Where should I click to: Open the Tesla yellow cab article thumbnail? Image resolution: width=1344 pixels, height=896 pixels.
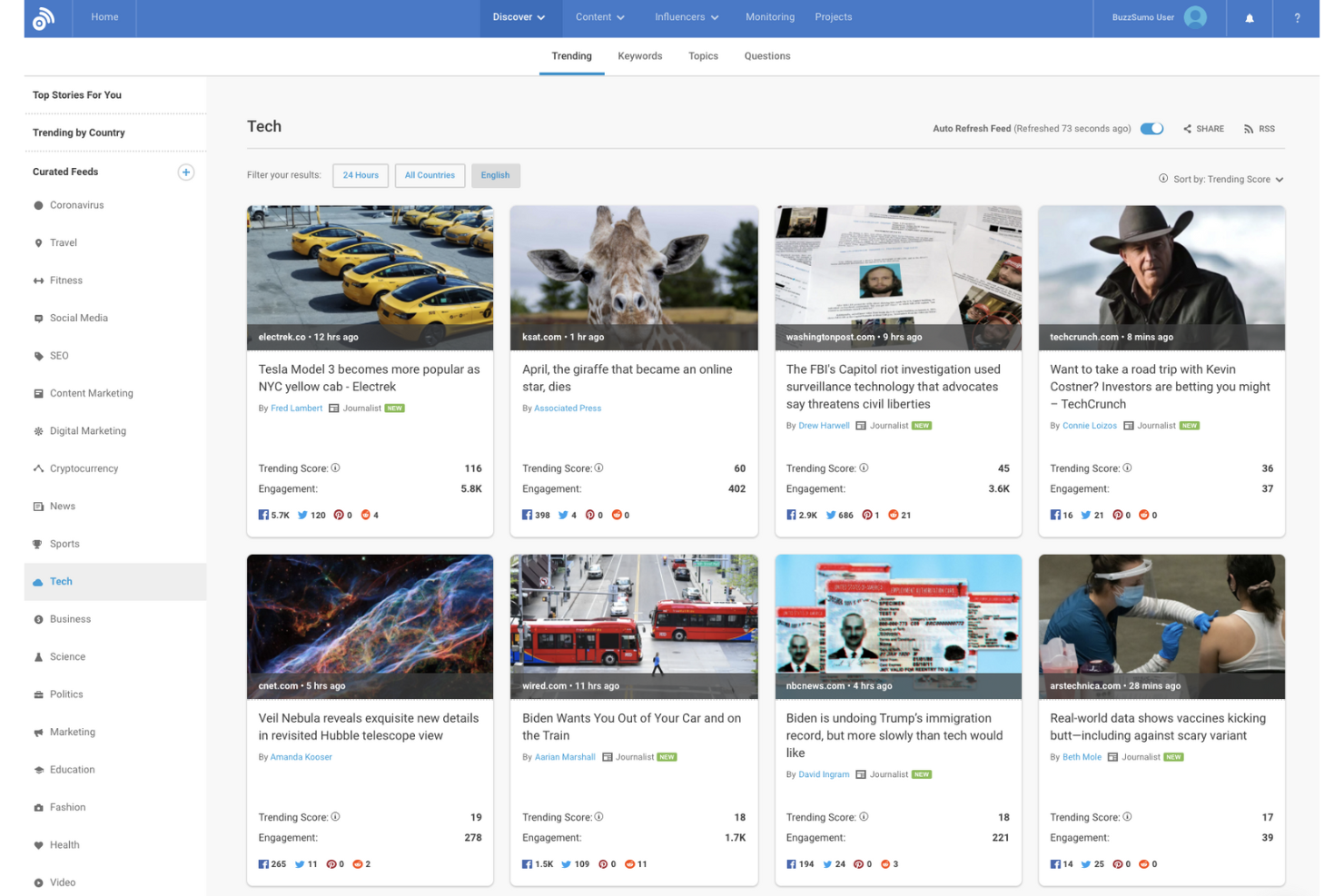click(371, 278)
